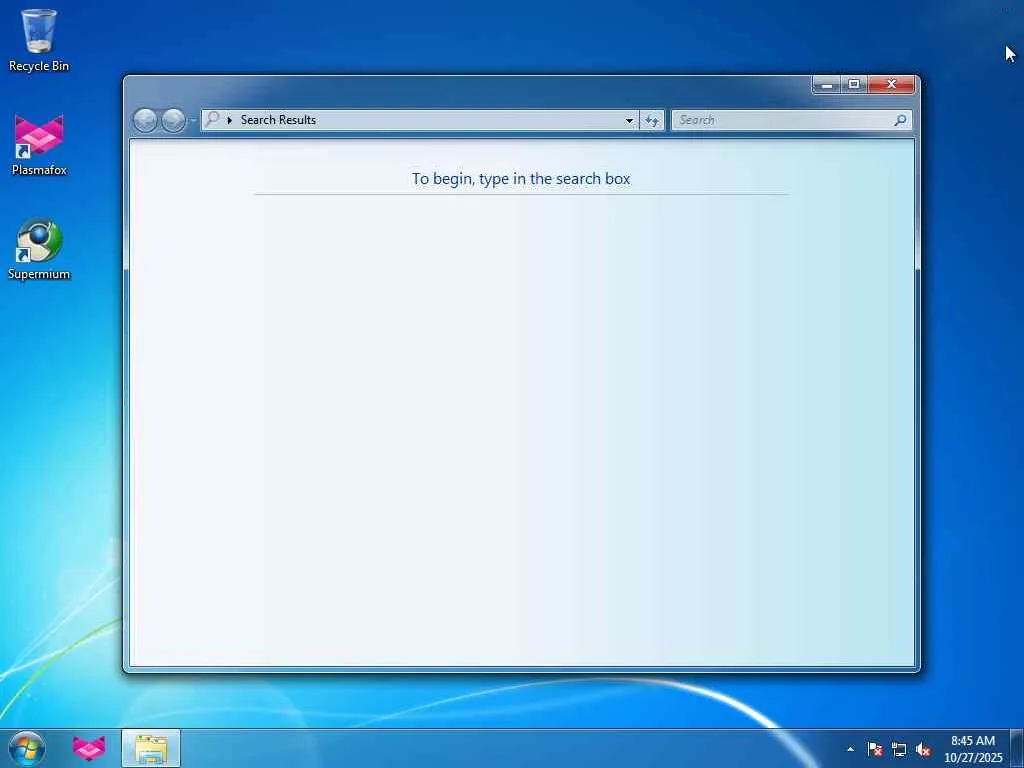Minimize the Search Results window
The image size is (1024, 768).
tap(826, 84)
